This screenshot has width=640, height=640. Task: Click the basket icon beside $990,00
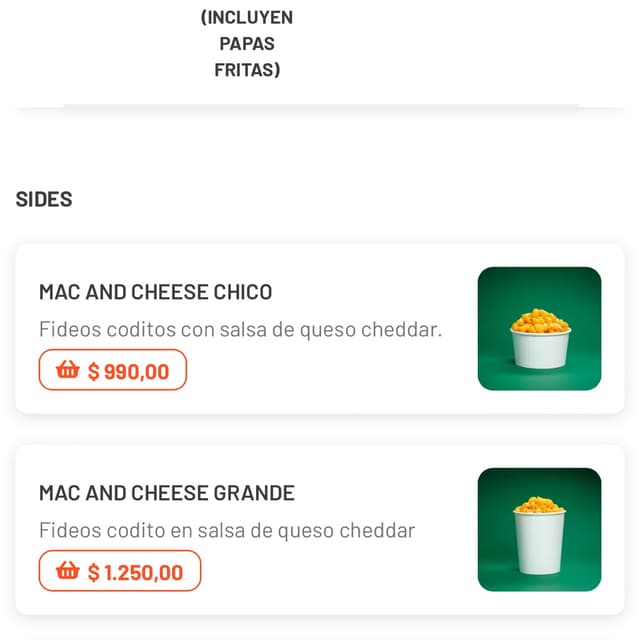coord(67,370)
